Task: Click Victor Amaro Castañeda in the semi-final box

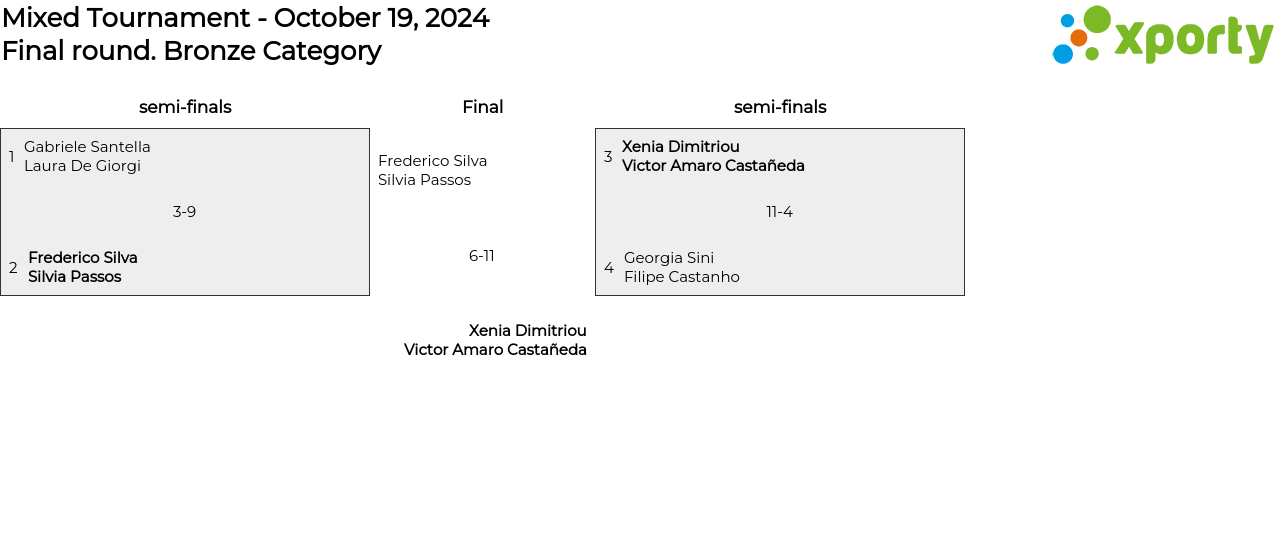Action: tap(713, 166)
